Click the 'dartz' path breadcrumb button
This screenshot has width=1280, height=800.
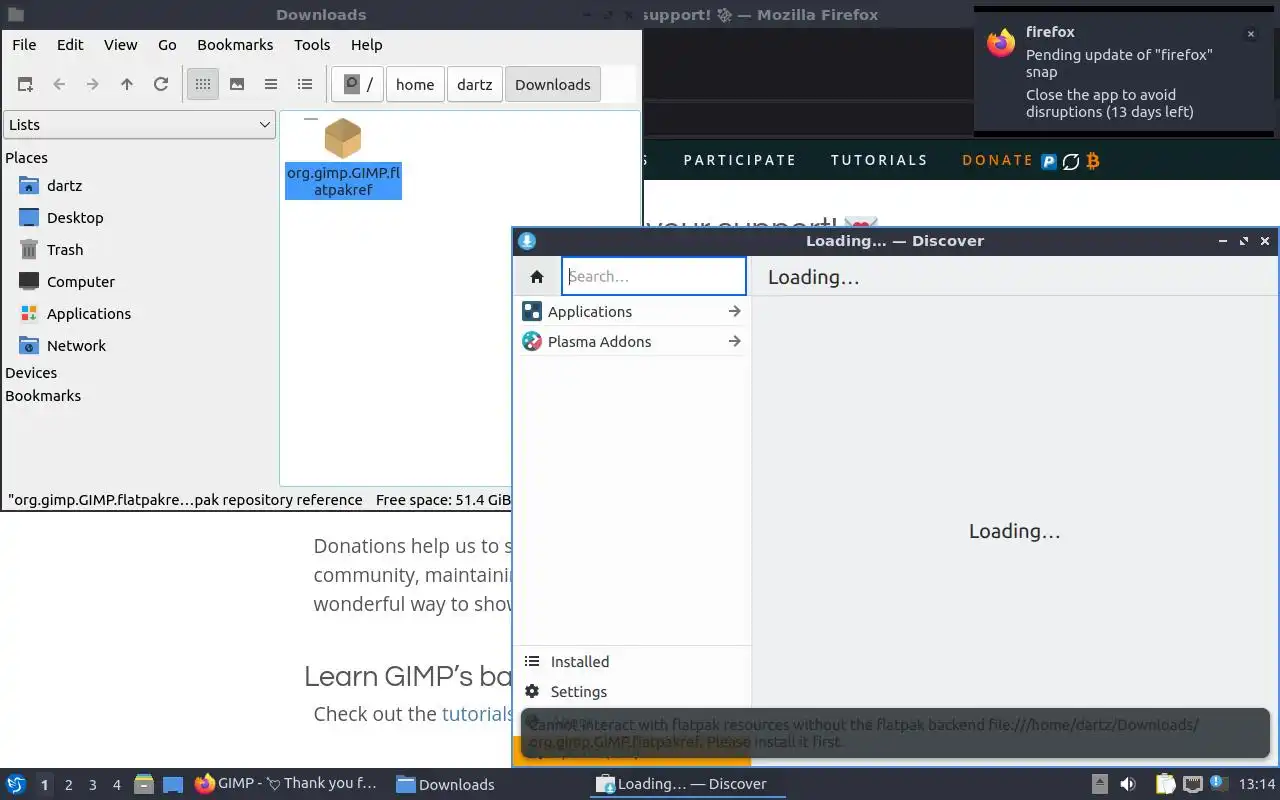475,85
